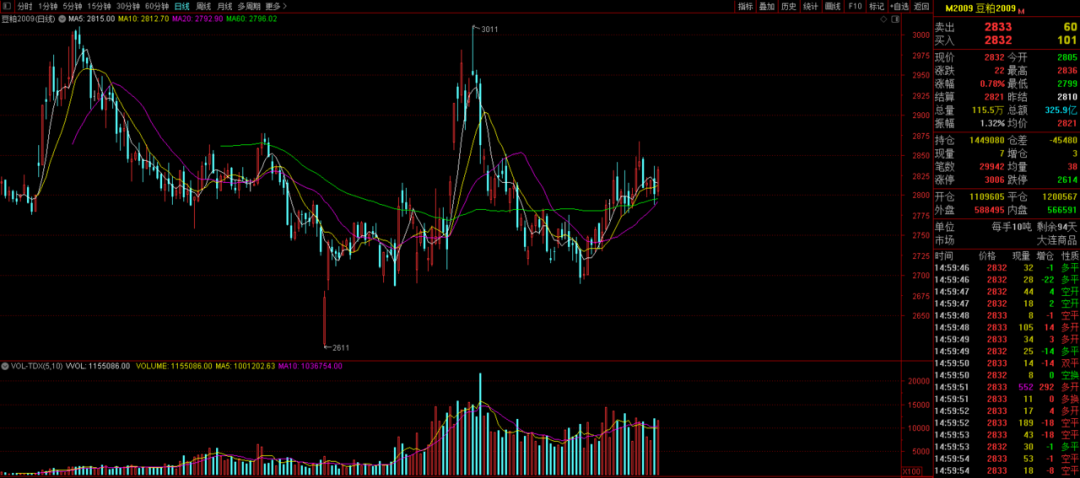Screen dimensions: 1080x478
Task: Click the 20000 volume axis label
Action: coord(917,381)
